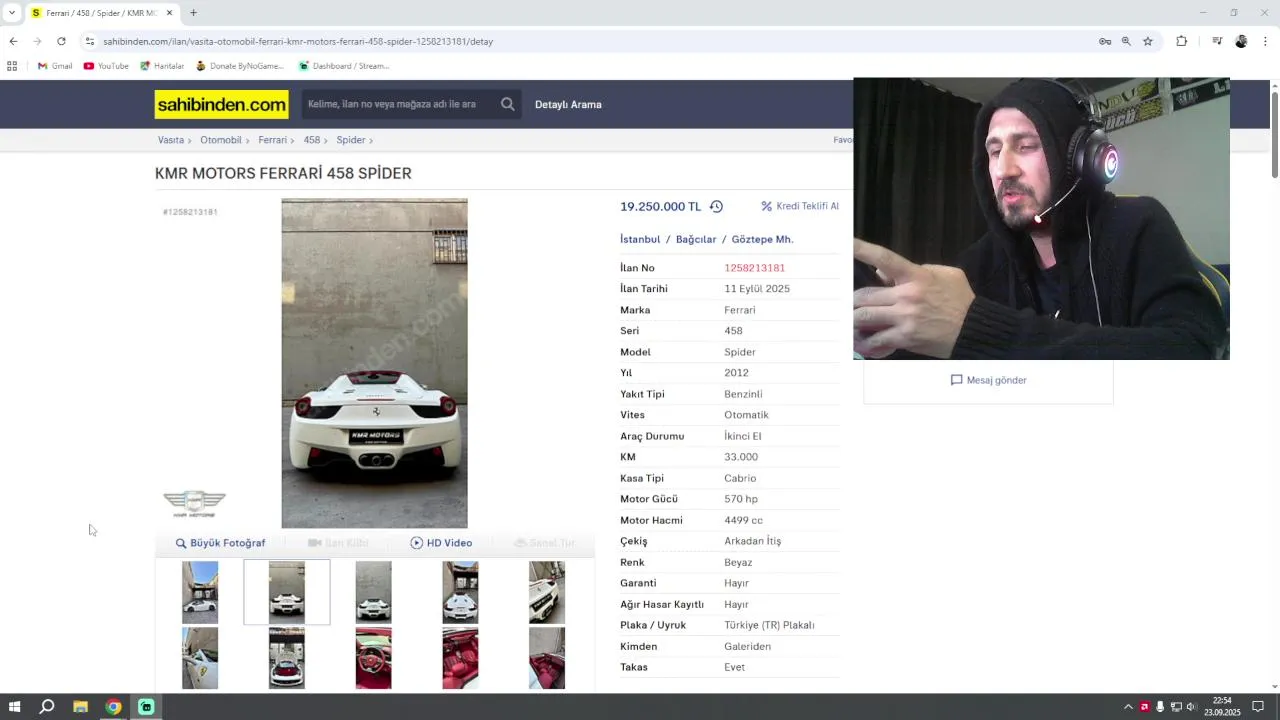Open the AMD tray icon

point(1145,707)
